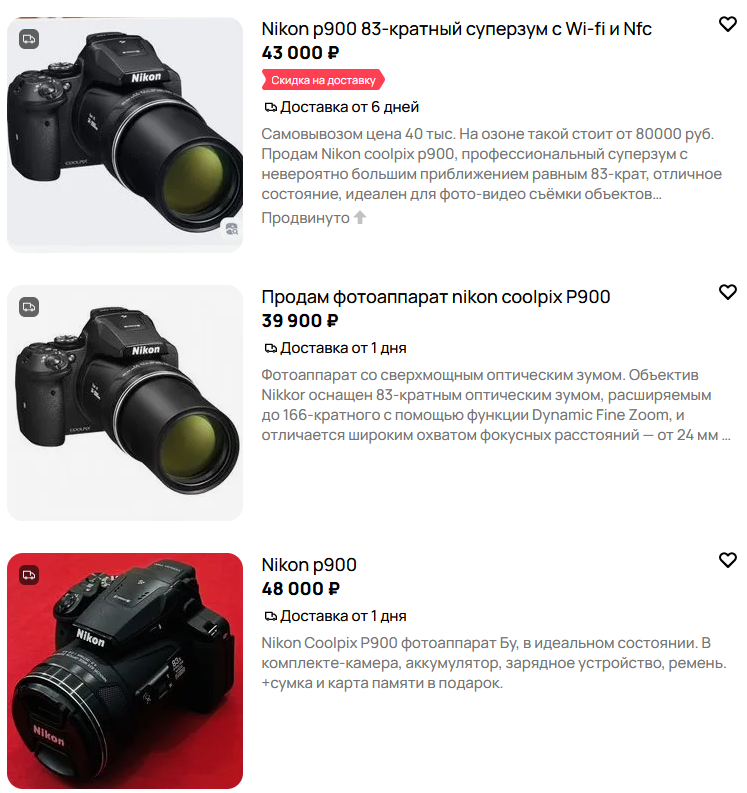Click truck icon beside Доставка от 6 дней
The height and width of the screenshot is (793, 747).
point(271,107)
